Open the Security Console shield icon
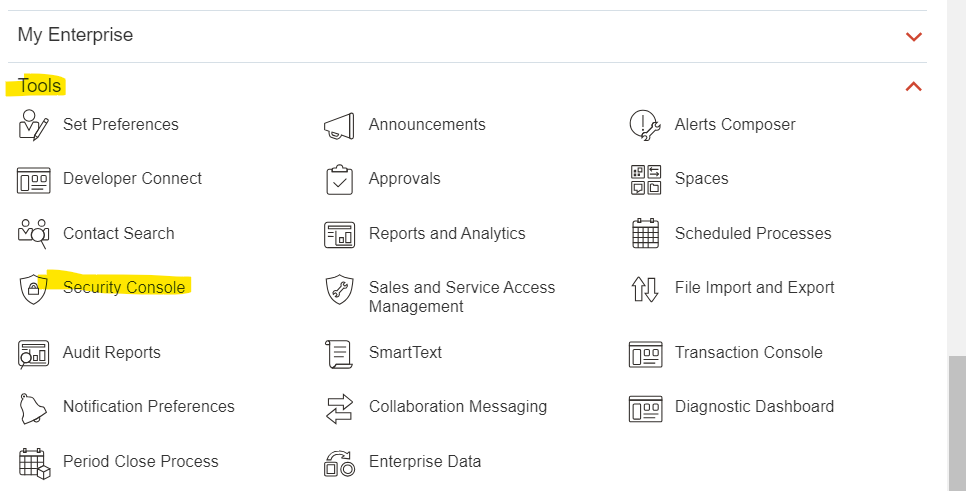The height and width of the screenshot is (491, 966). [x=33, y=289]
